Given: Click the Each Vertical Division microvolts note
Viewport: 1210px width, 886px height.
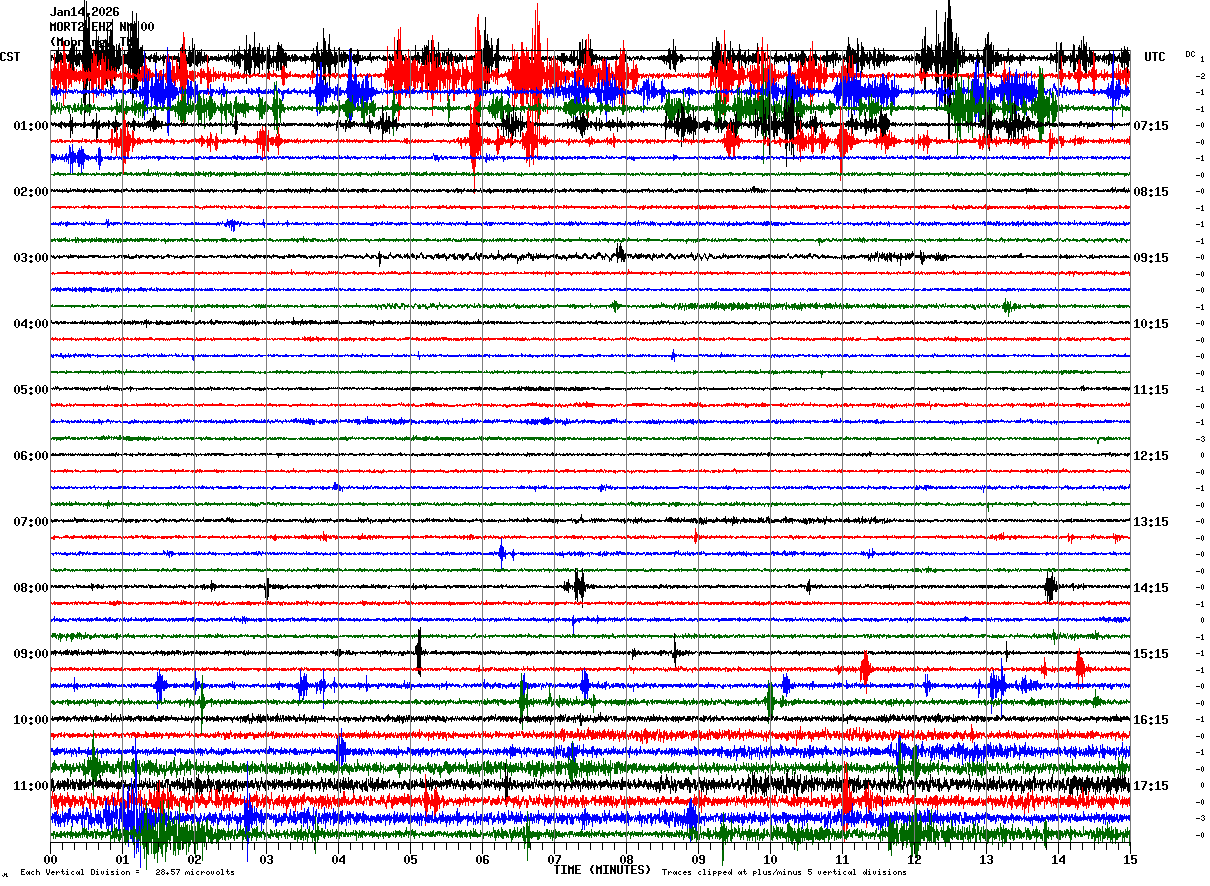Looking at the screenshot, I should coord(127,872).
